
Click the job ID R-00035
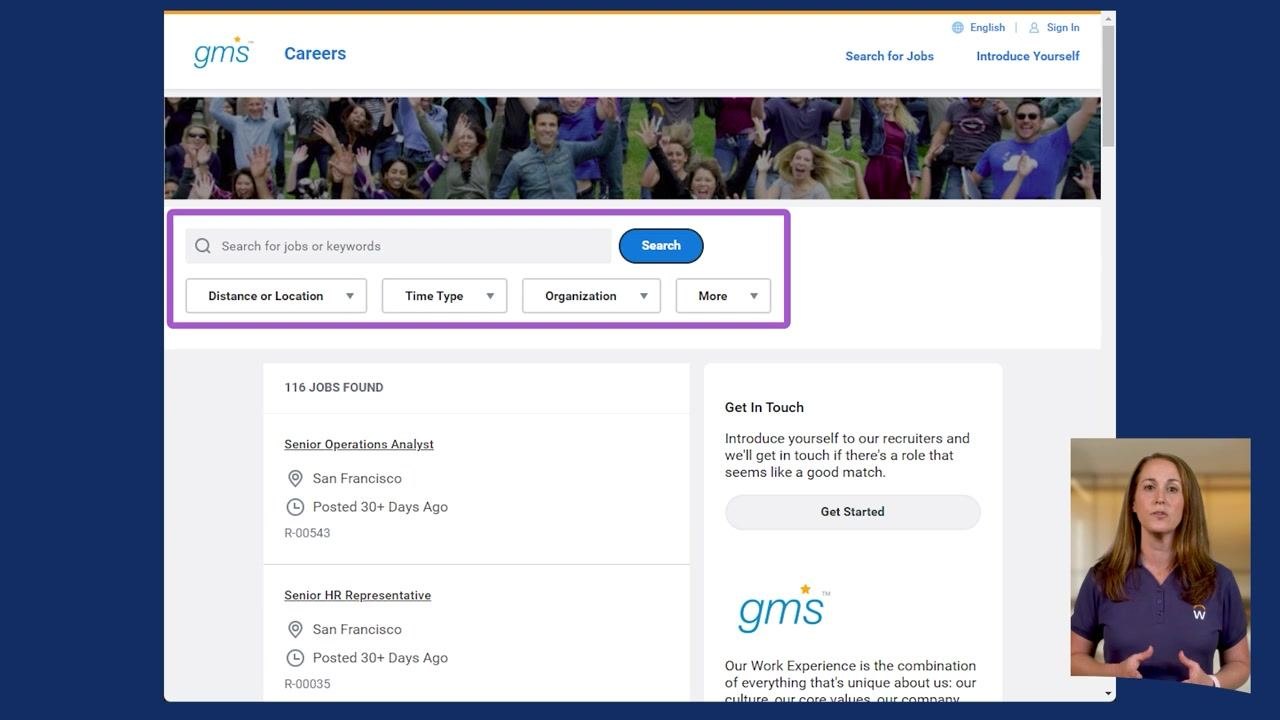[307, 684]
